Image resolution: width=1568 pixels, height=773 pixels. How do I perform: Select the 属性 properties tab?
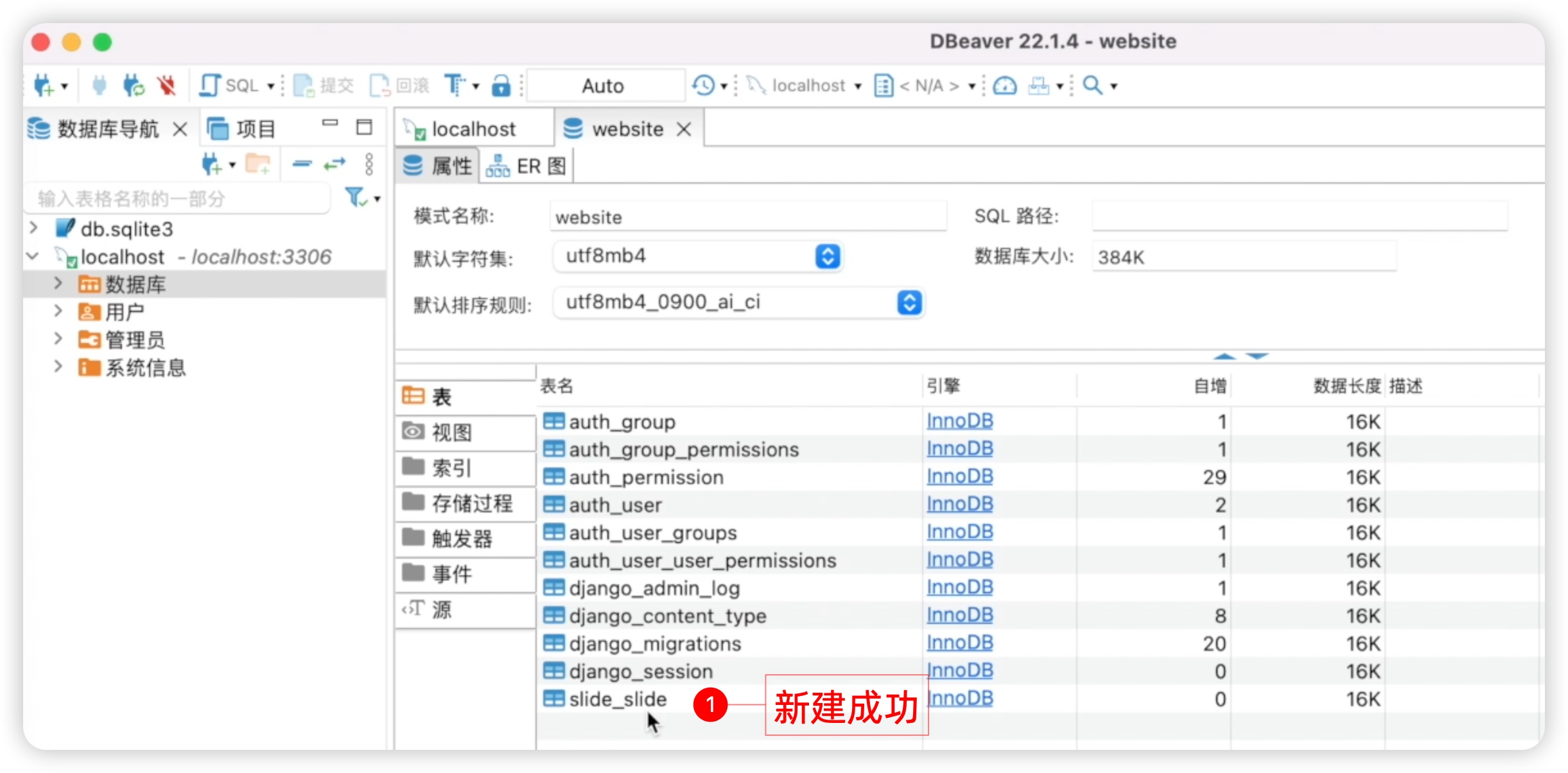pos(437,166)
